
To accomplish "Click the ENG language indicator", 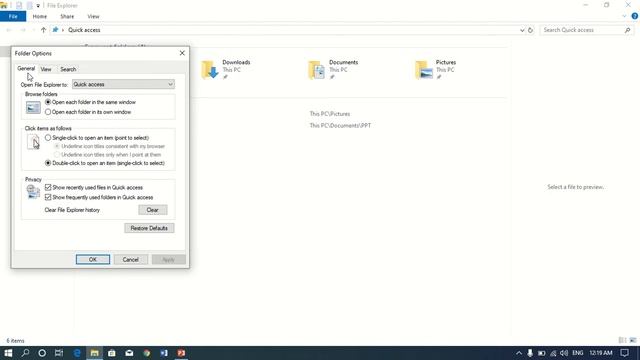I will tap(578, 353).
